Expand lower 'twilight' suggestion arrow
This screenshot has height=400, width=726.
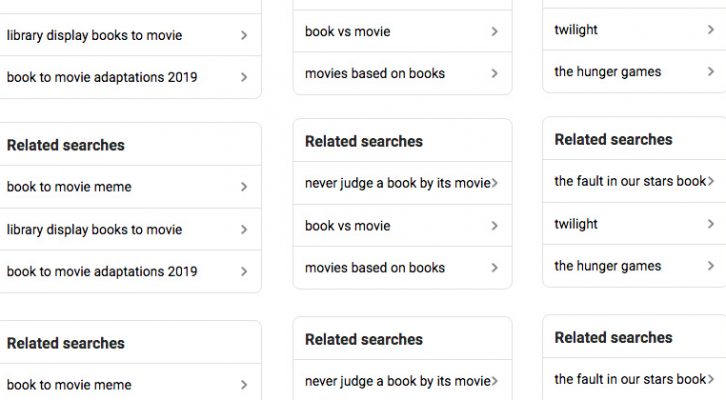pyautogui.click(x=711, y=224)
